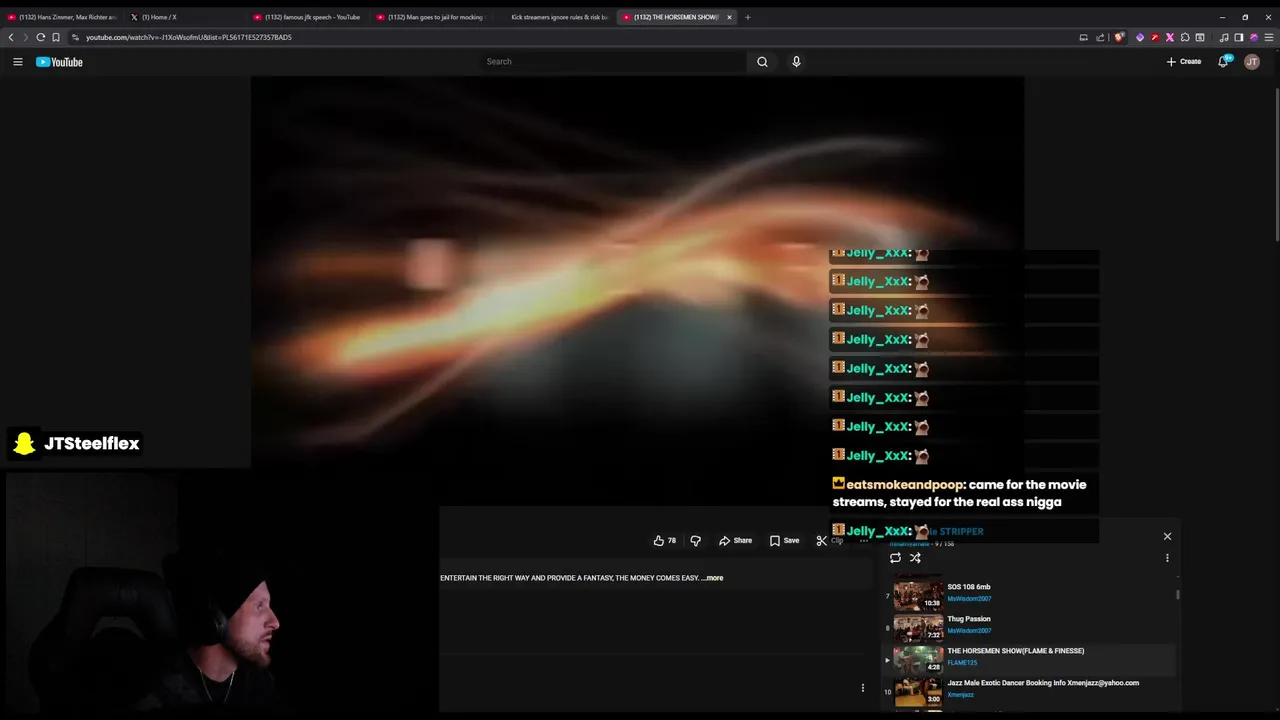This screenshot has width=1280, height=720.
Task: Toggle loop playlist
Action: pyautogui.click(x=895, y=558)
